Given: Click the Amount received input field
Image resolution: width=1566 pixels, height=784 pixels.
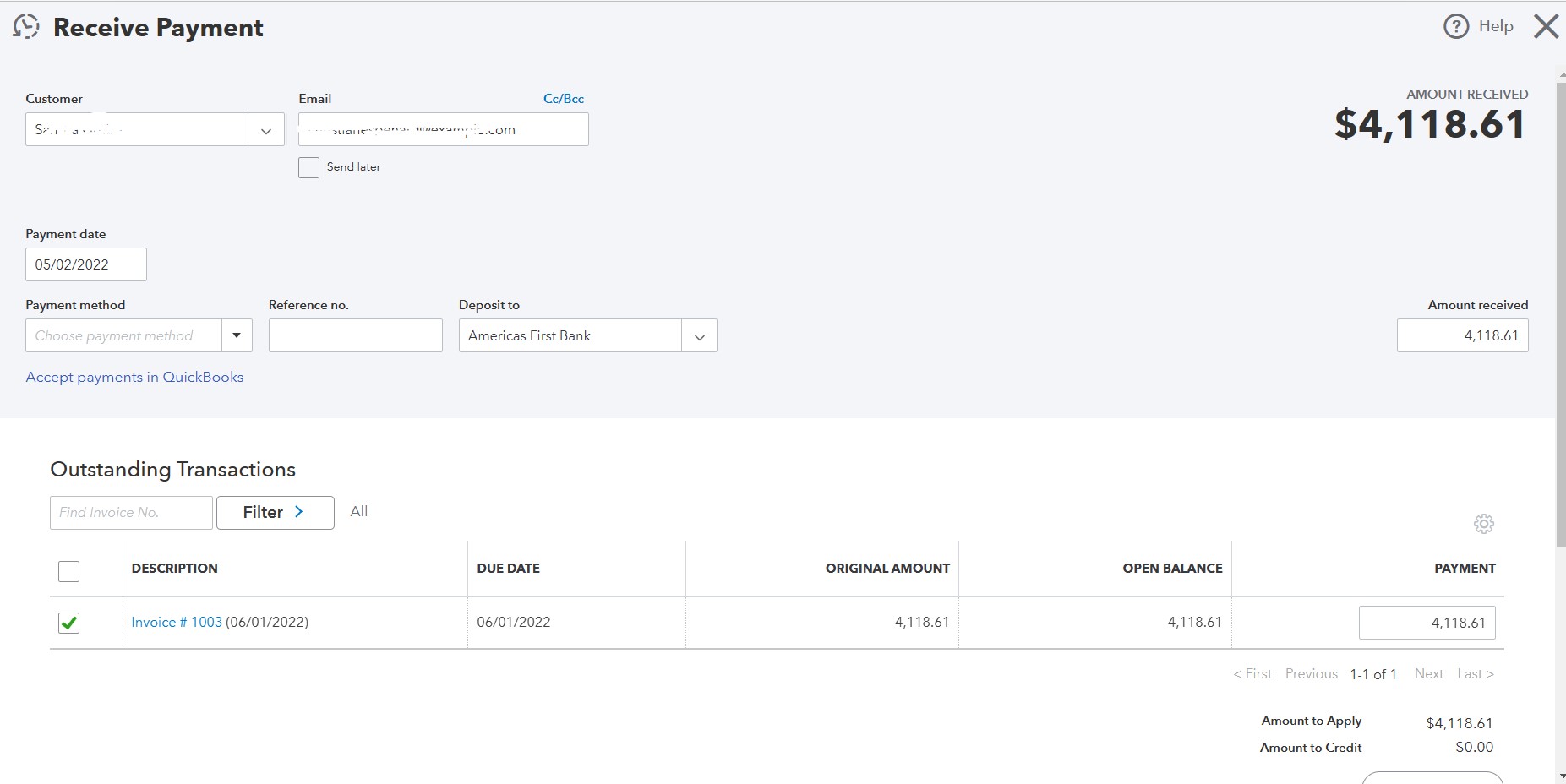Looking at the screenshot, I should click(1462, 335).
